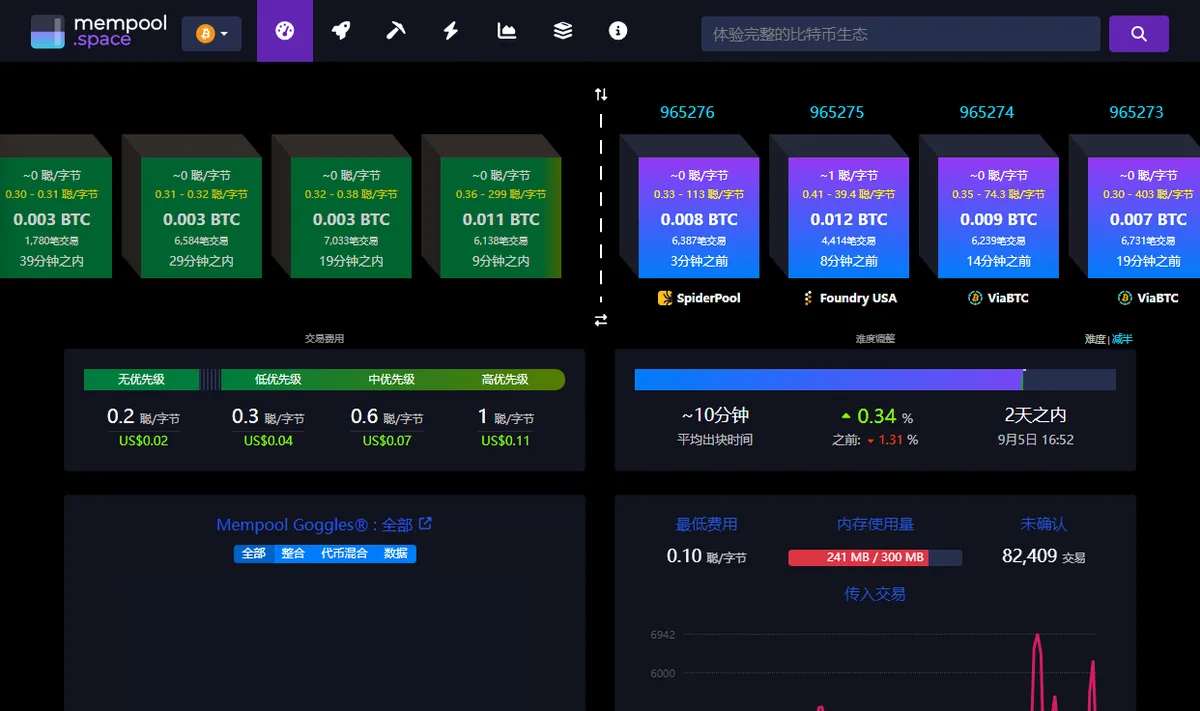
Task: Open the pending block due 29分钟之内
Action: 200,217
